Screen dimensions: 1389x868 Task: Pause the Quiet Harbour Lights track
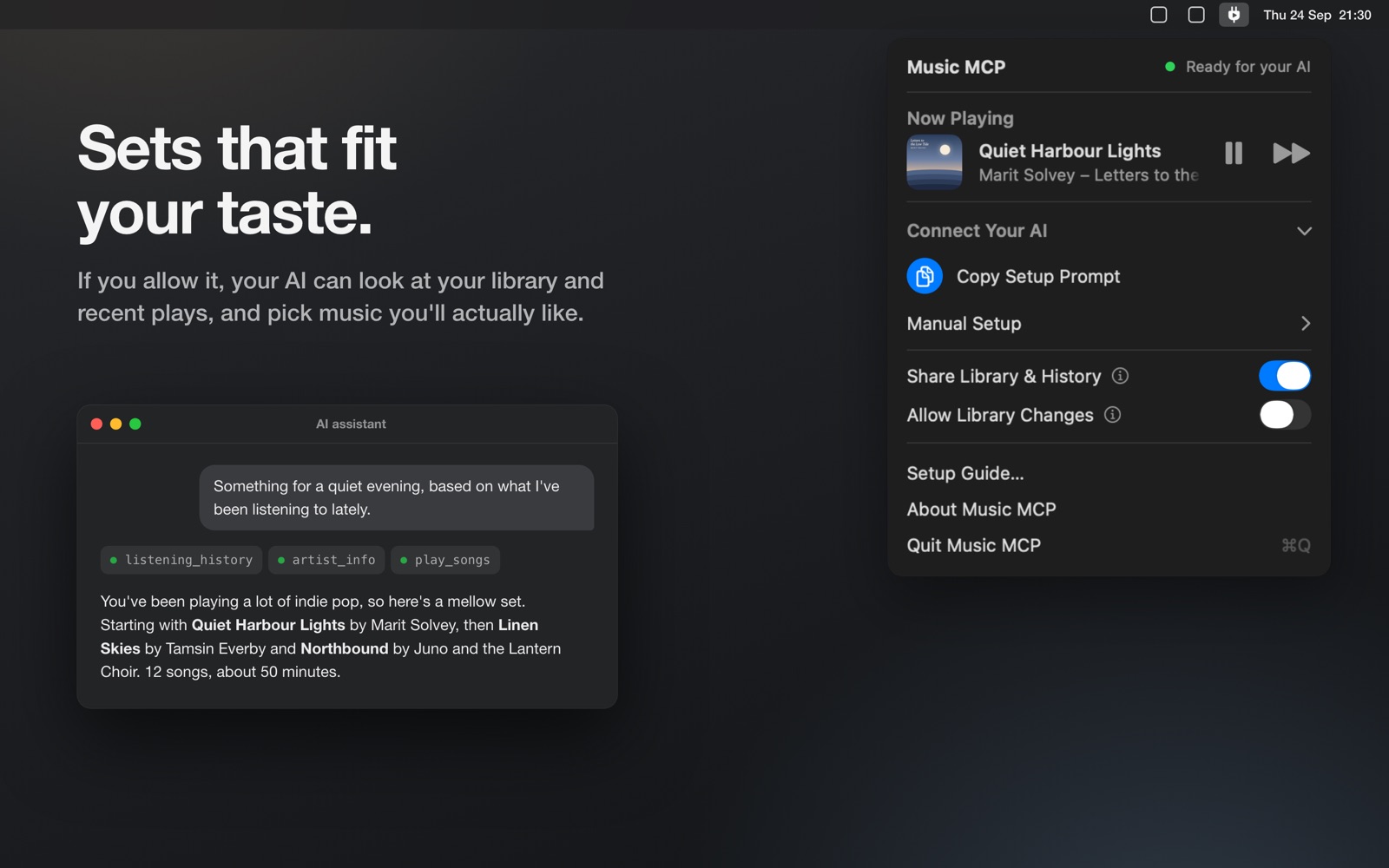coord(1234,153)
